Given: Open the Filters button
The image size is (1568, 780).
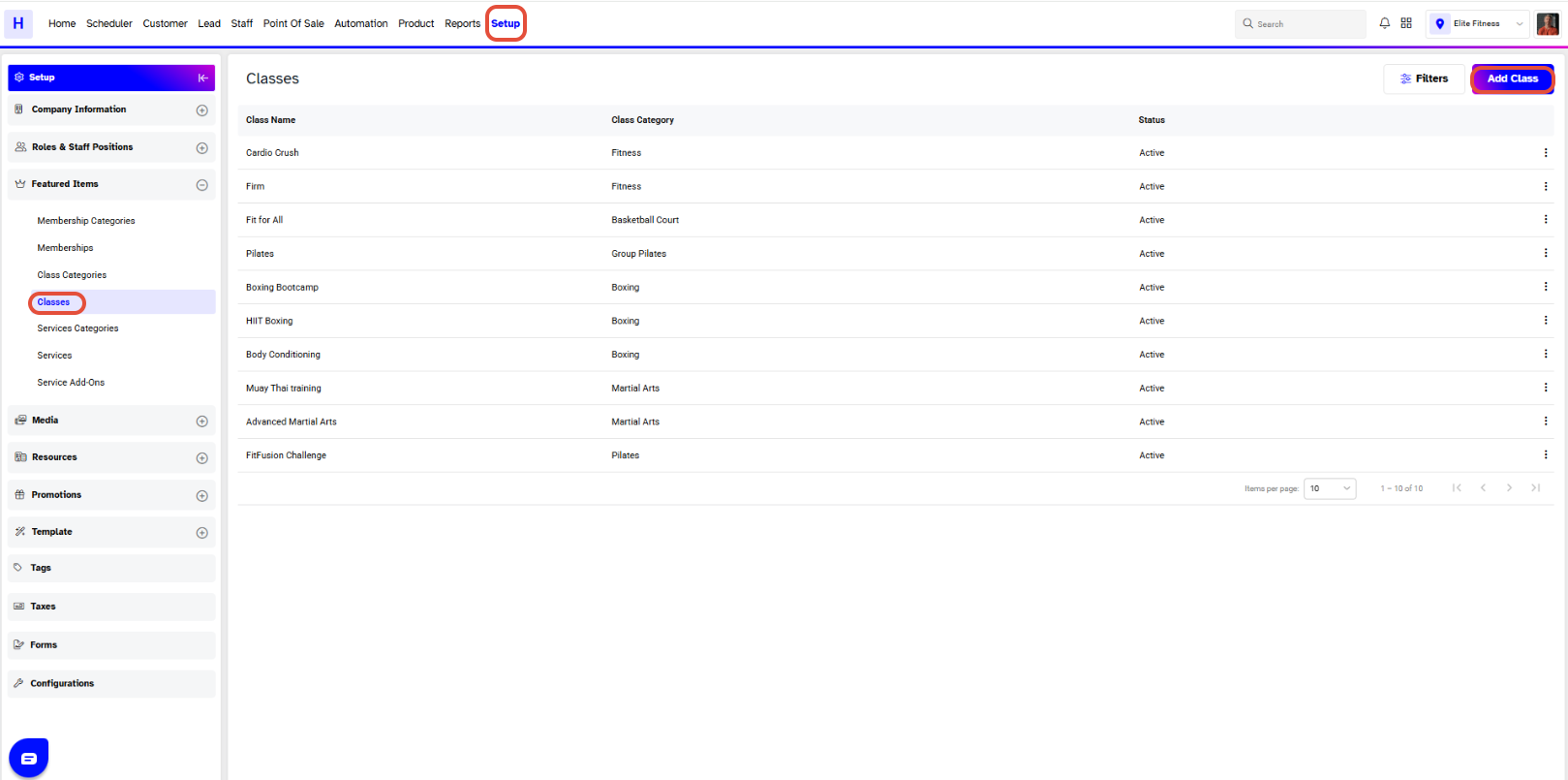Looking at the screenshot, I should (1425, 78).
